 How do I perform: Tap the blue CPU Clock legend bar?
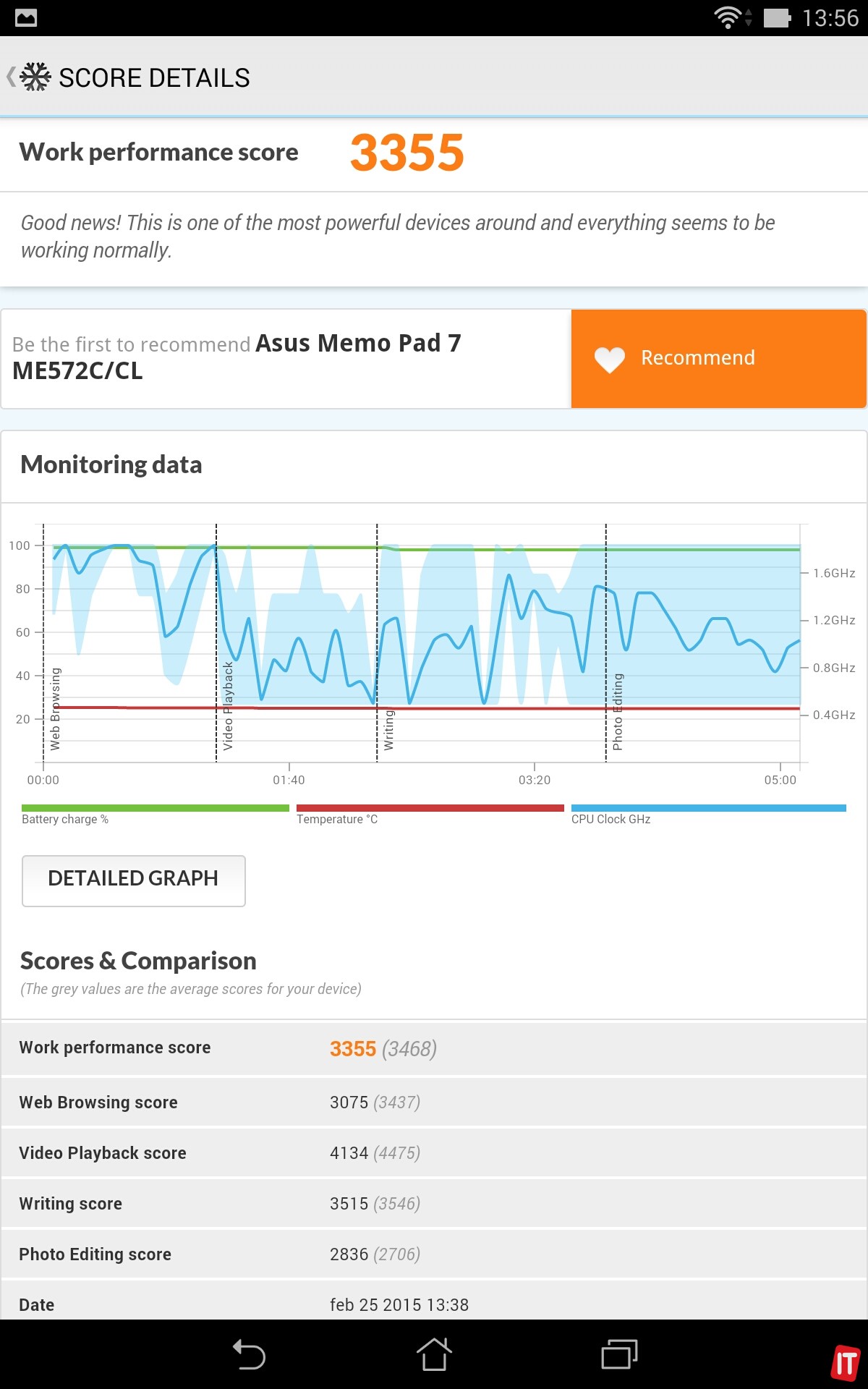[x=708, y=808]
